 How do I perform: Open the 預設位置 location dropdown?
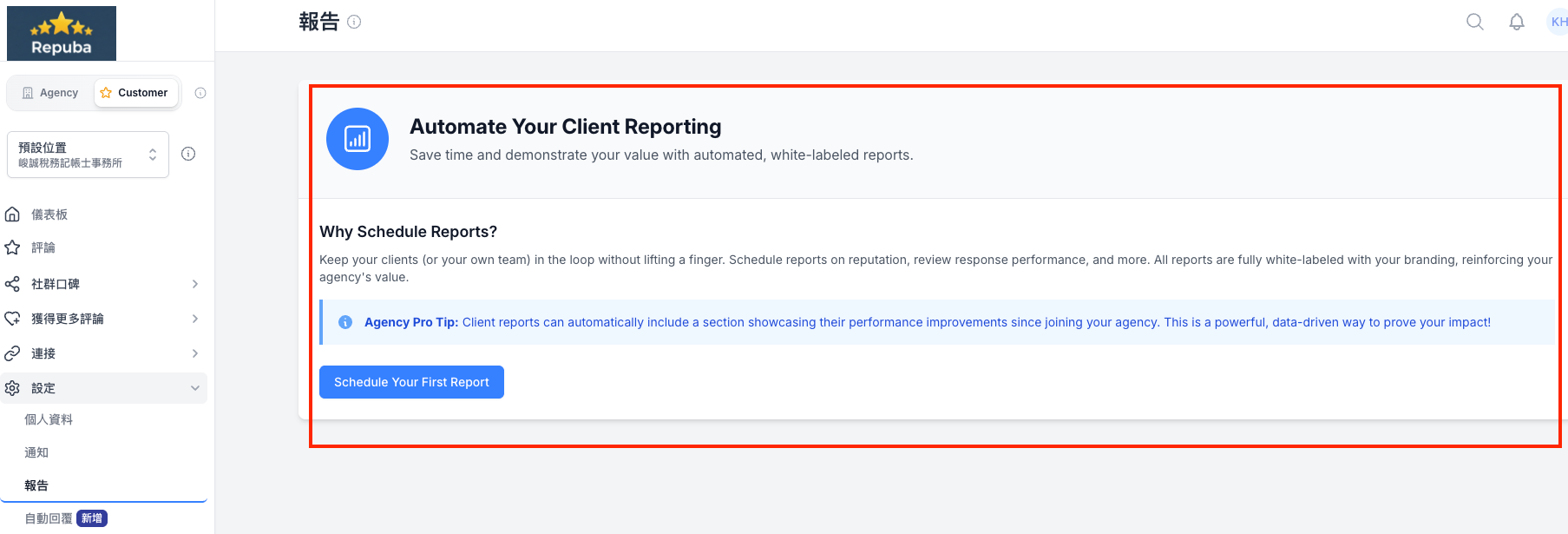coord(88,155)
